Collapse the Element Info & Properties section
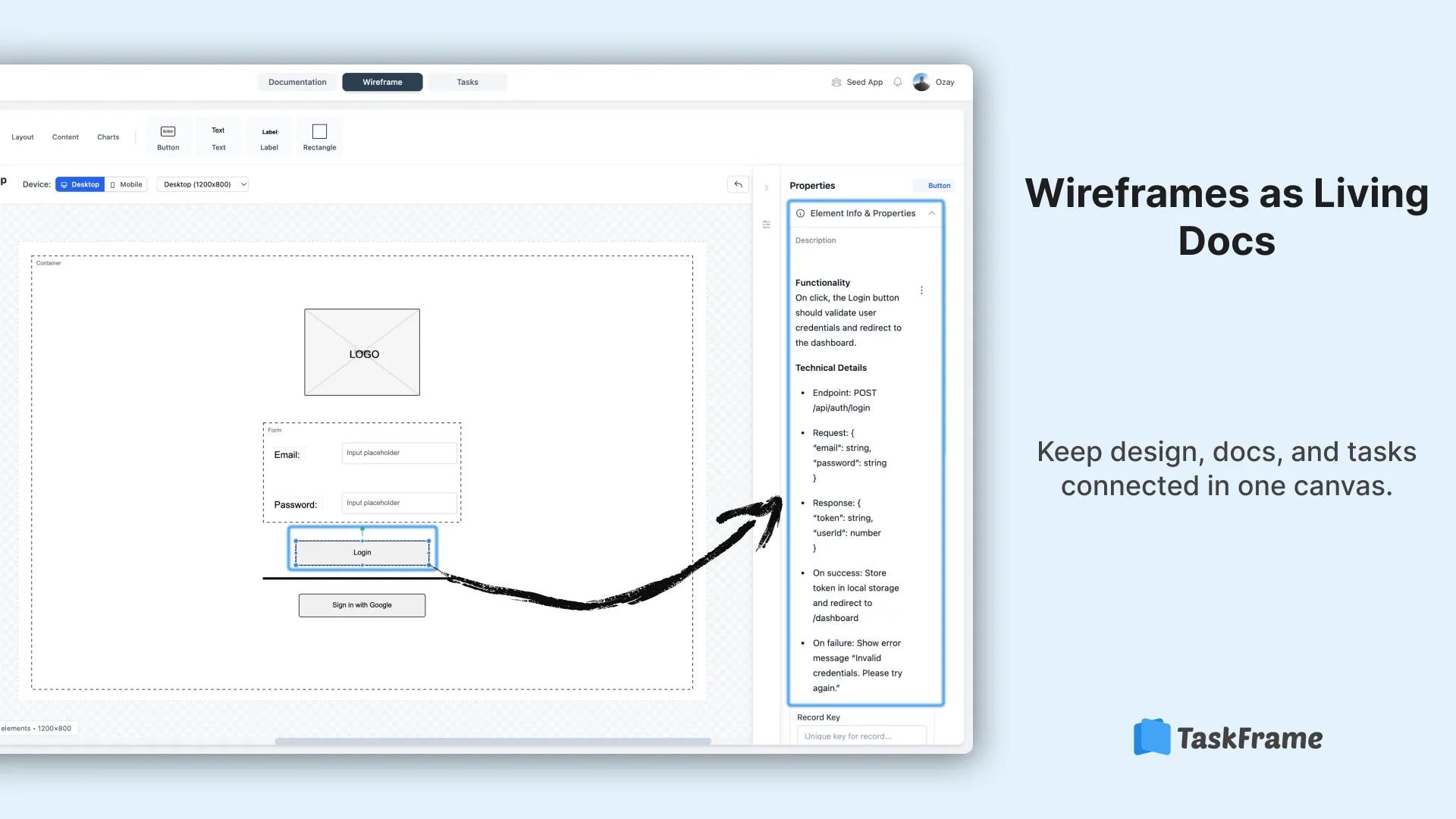The image size is (1456, 819). pos(931,213)
